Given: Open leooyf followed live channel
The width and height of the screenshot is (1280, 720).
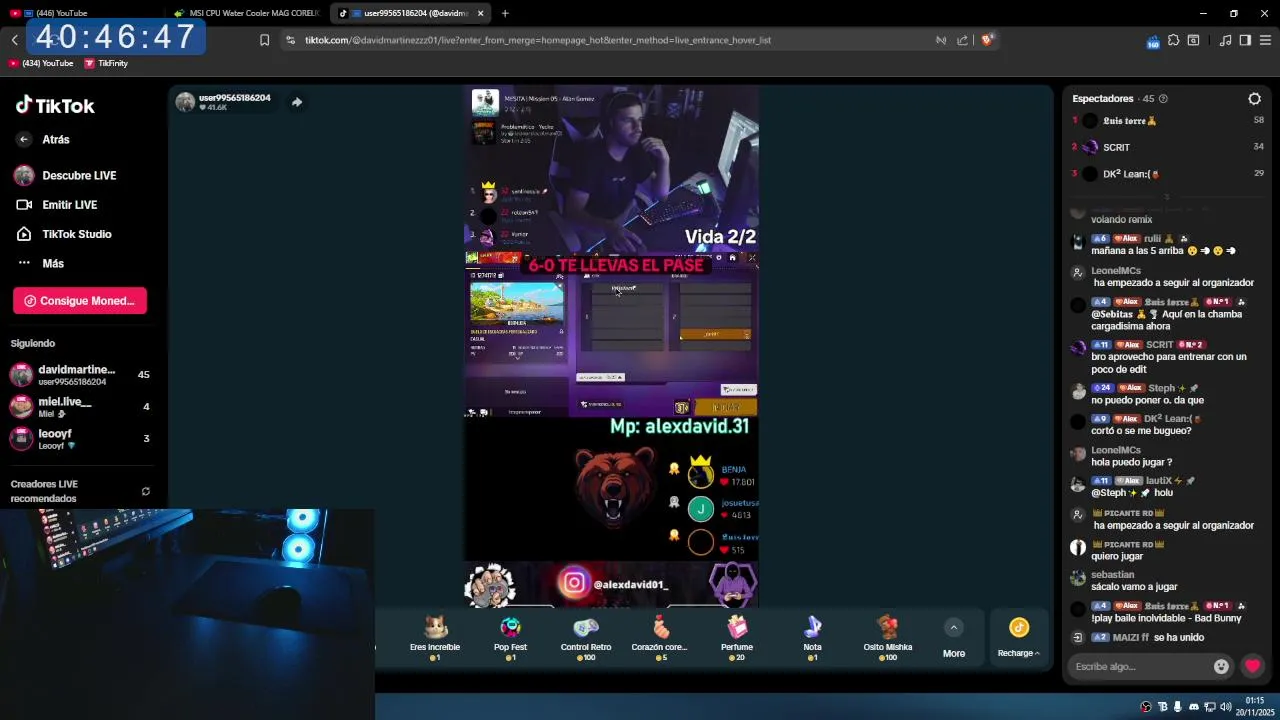Looking at the screenshot, I should click(80, 438).
